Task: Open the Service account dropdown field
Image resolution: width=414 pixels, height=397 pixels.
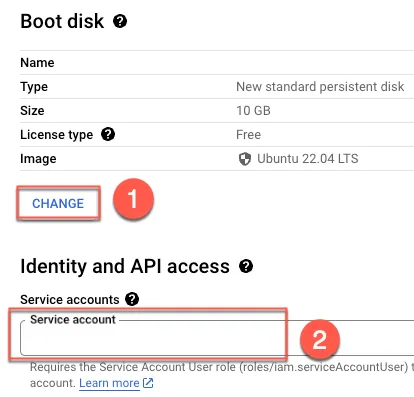Action: [x=217, y=338]
